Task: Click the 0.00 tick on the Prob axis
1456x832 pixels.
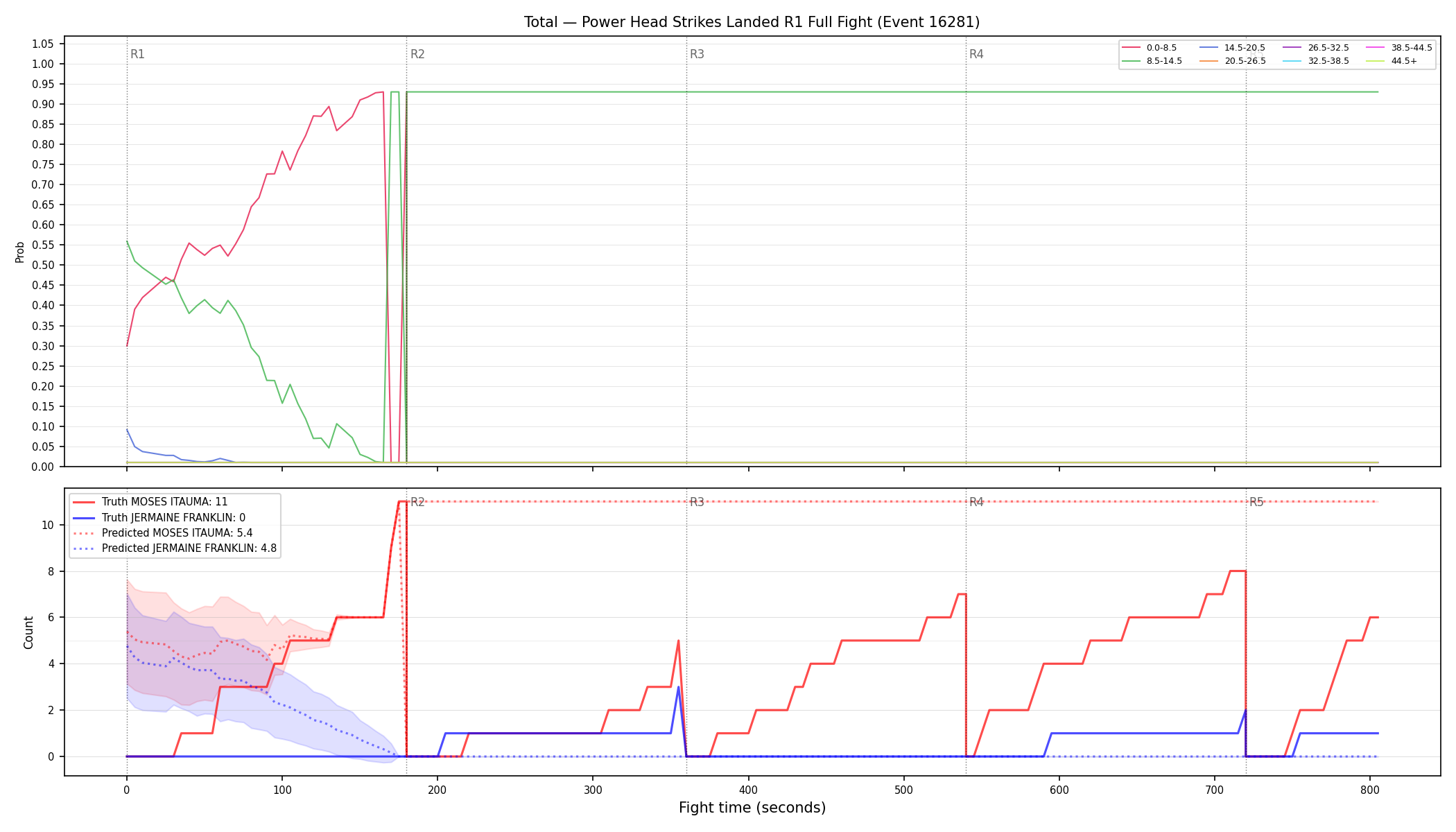Action: click(42, 467)
